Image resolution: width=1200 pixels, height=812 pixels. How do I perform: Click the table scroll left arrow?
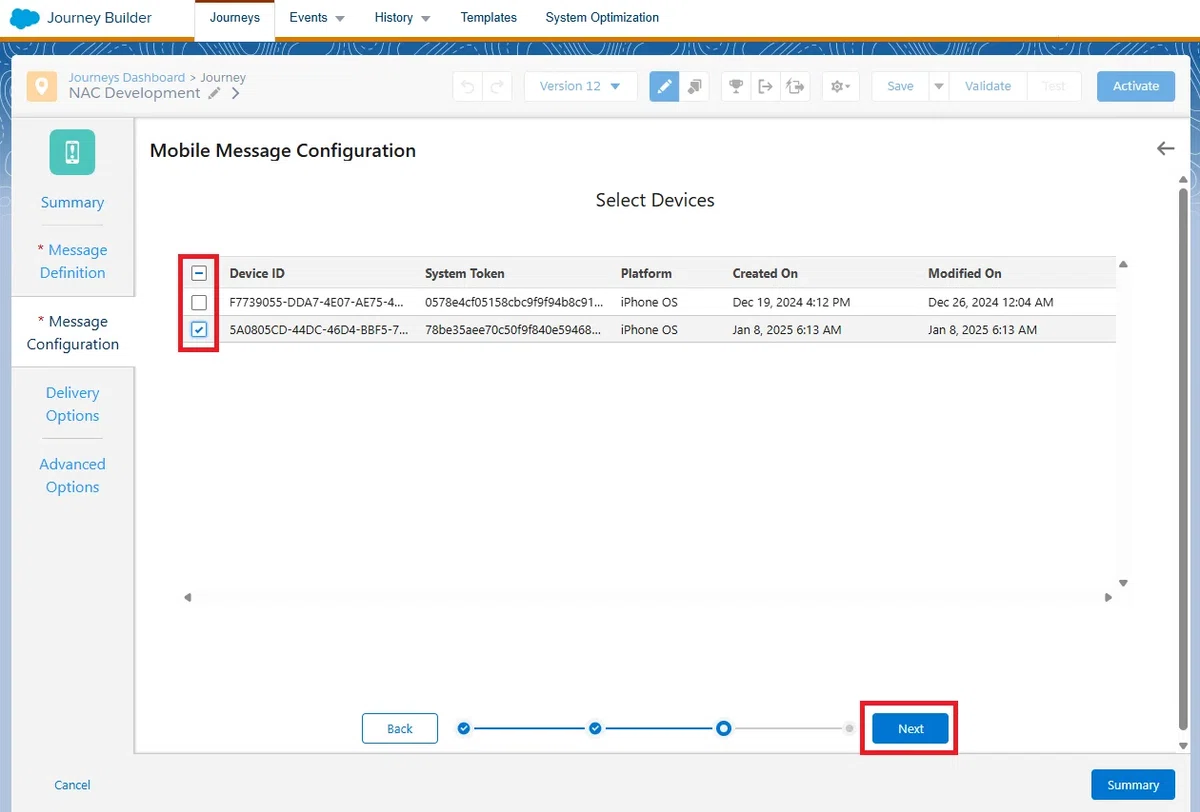[187, 597]
